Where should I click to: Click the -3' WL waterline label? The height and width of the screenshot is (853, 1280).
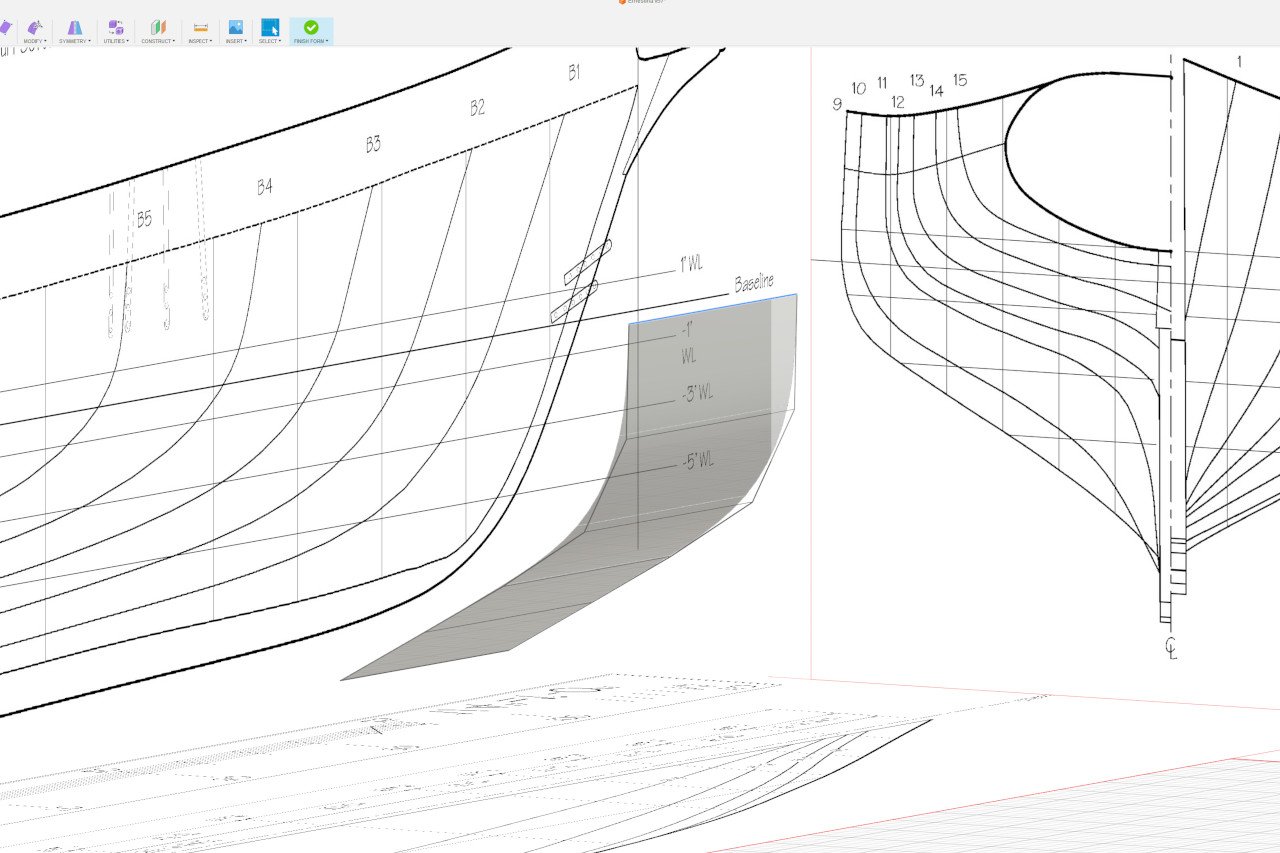tap(697, 394)
